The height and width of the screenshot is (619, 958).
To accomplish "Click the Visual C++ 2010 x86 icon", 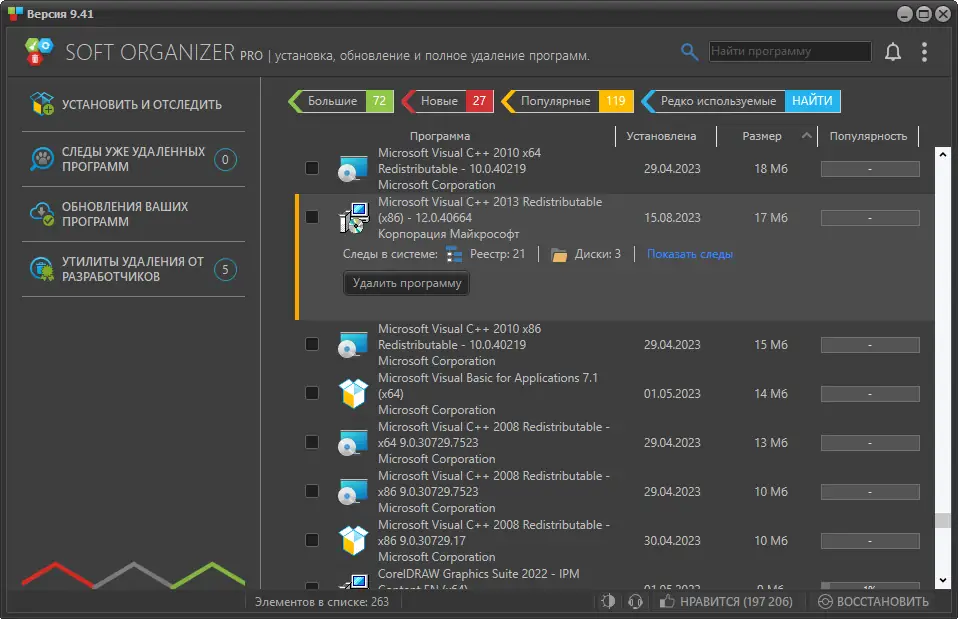I will coord(353,345).
